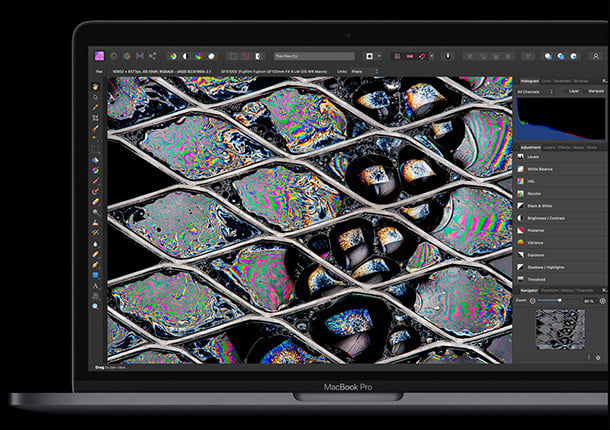Click the Assistant options toolbar icon
The height and width of the screenshot is (430, 610).
click(448, 56)
